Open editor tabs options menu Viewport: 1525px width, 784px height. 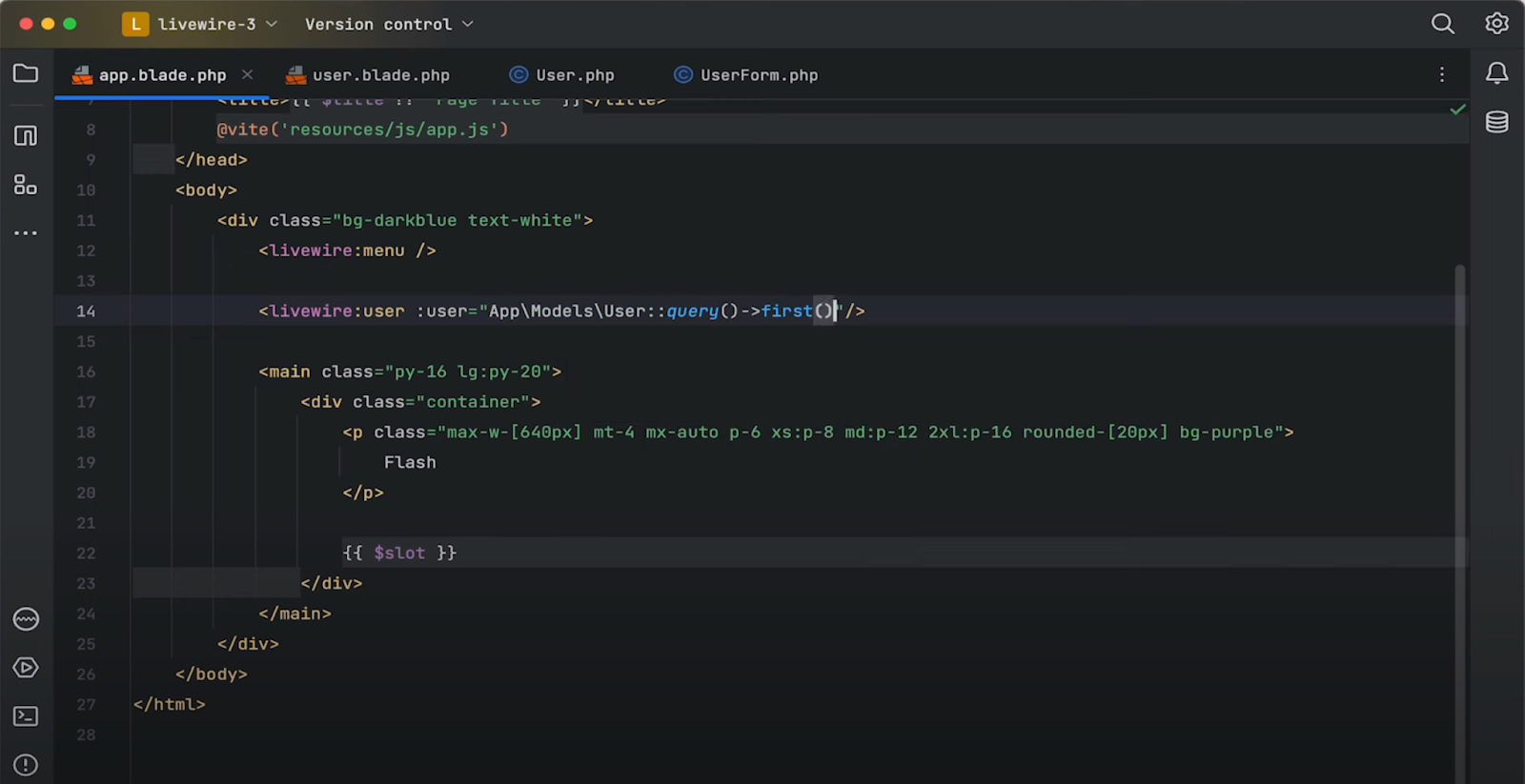click(x=1442, y=74)
